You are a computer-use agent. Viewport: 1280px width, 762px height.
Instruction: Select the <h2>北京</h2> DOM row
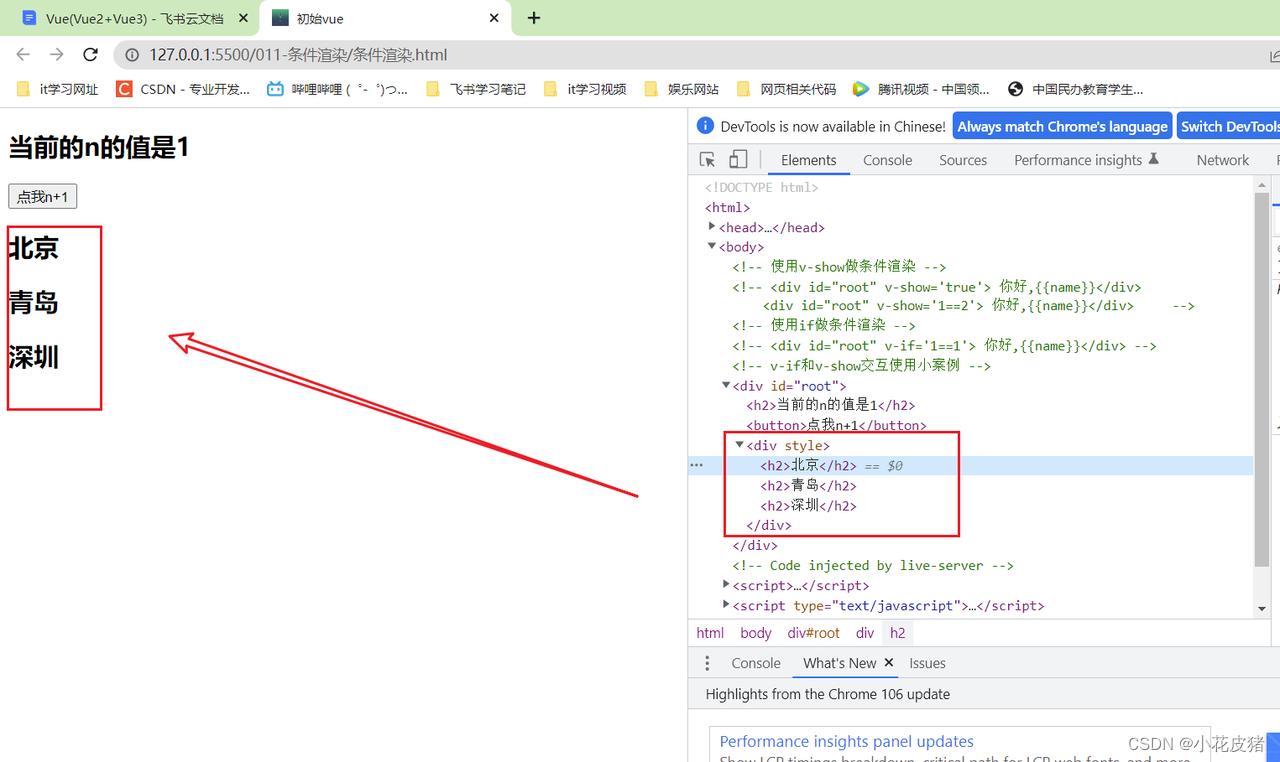click(x=970, y=465)
